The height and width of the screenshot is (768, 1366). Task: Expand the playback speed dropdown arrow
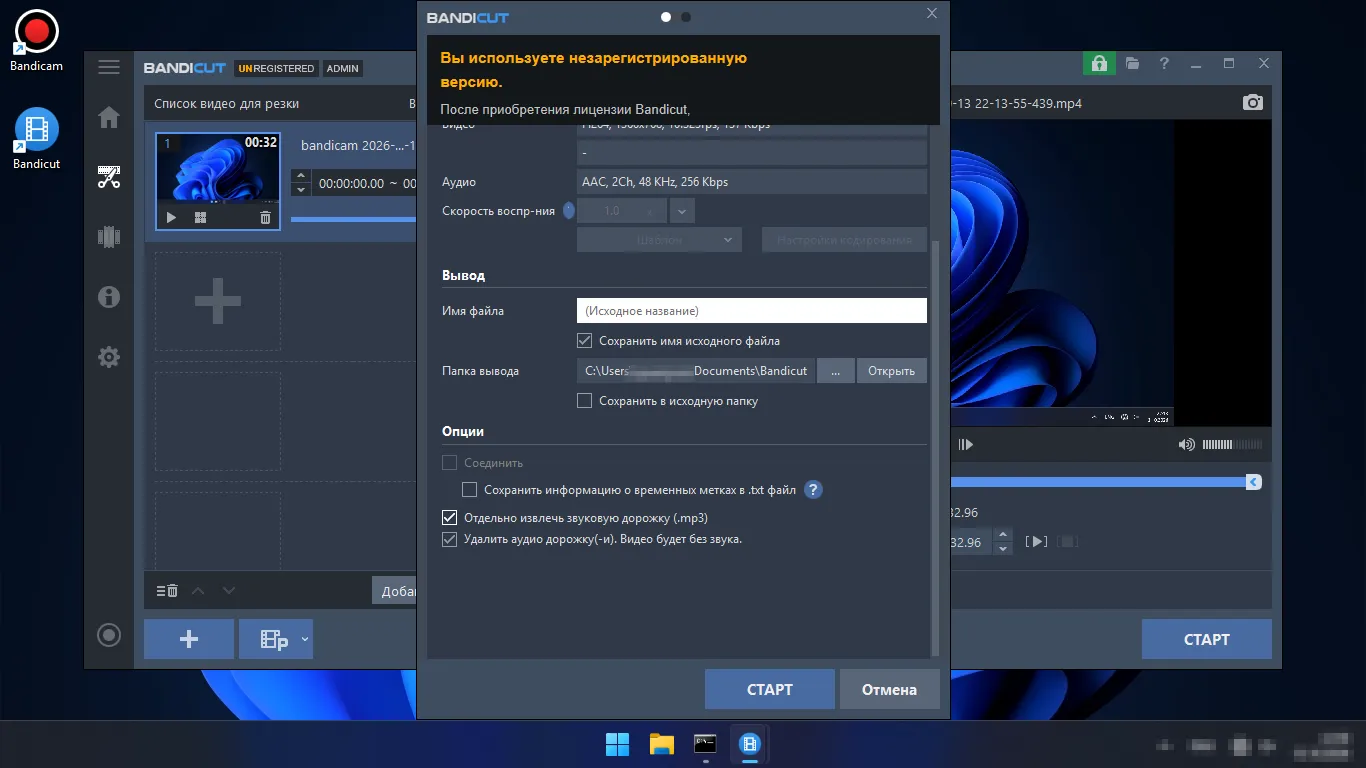[x=682, y=211]
